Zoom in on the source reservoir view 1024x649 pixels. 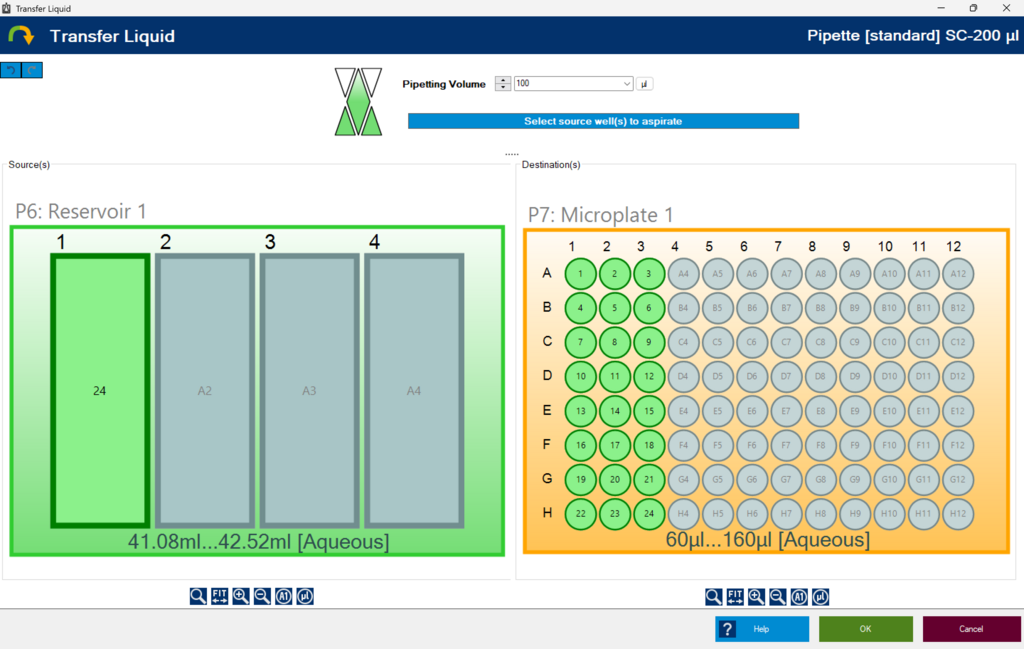(241, 597)
